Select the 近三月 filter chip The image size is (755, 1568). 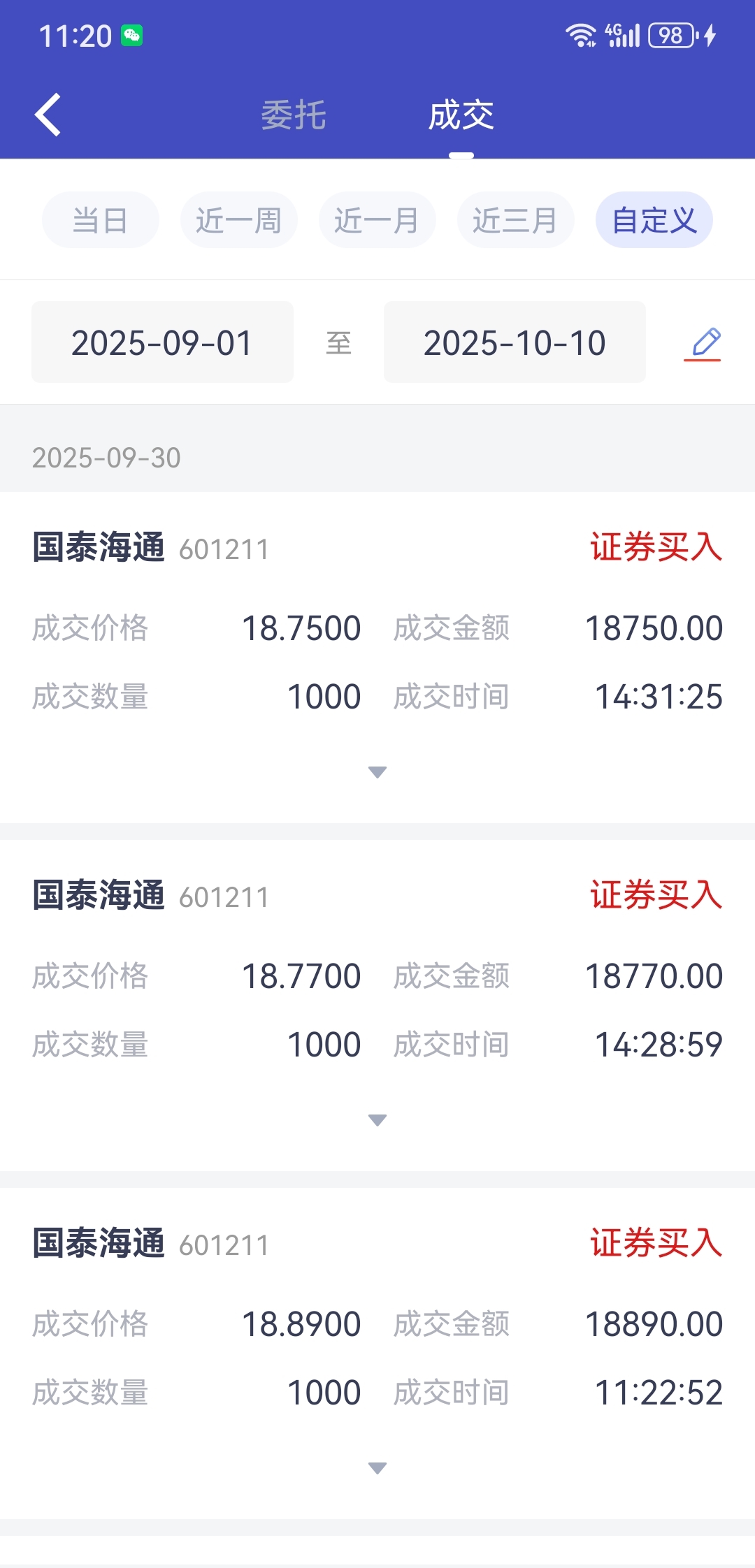click(516, 220)
